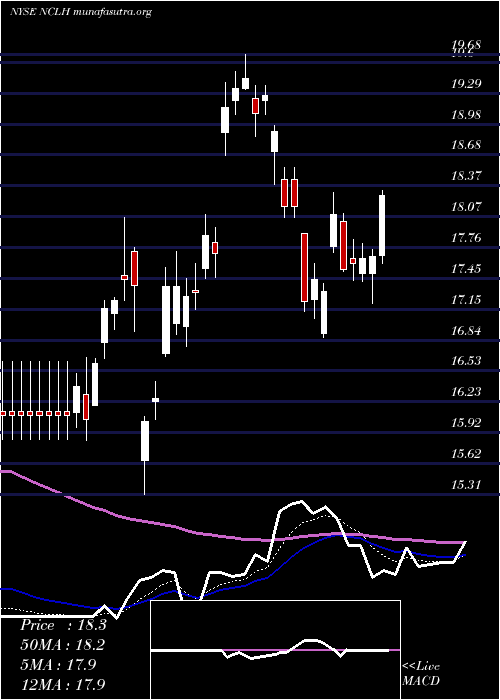This screenshot has height=700, width=500.
Task: Click the 16.84 price axis label
Action: pyautogui.click(x=466, y=330)
